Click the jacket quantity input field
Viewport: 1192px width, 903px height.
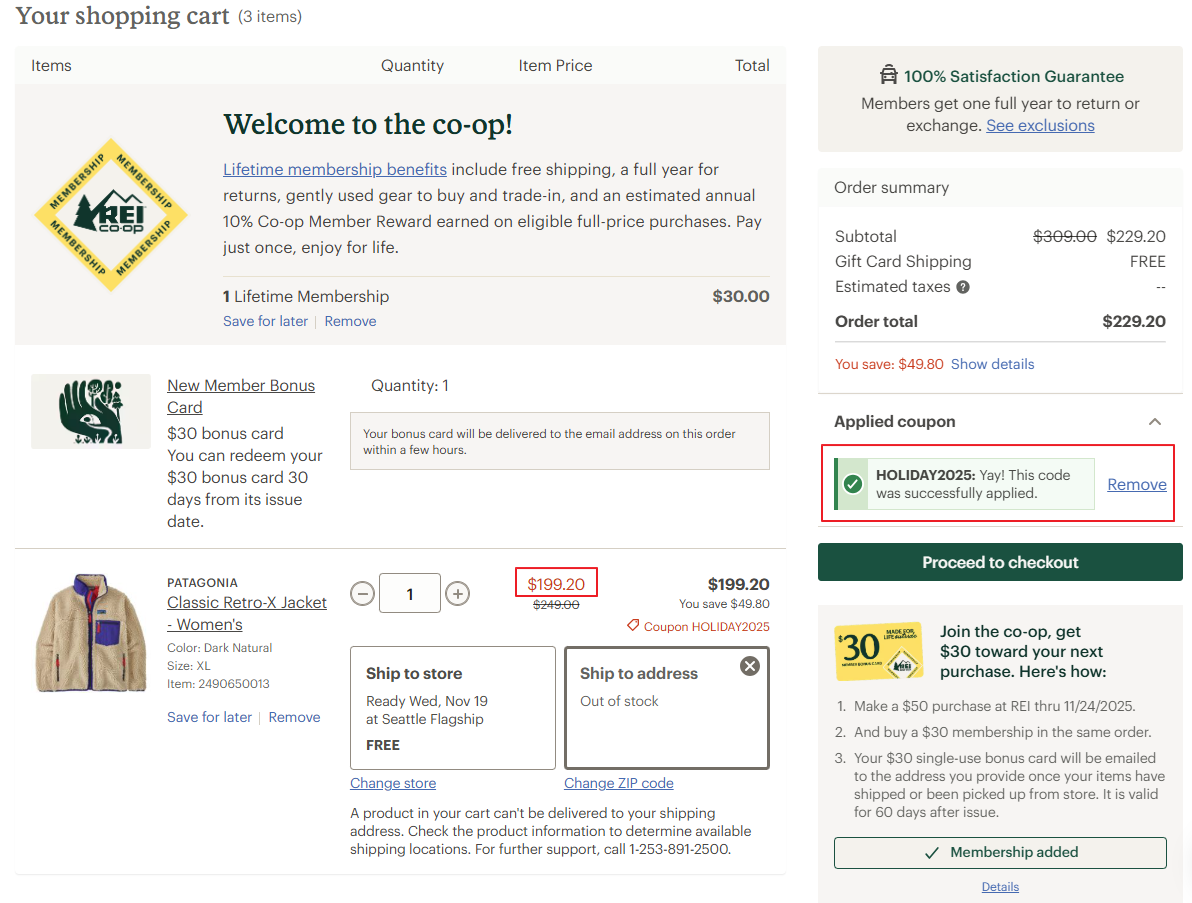point(410,594)
